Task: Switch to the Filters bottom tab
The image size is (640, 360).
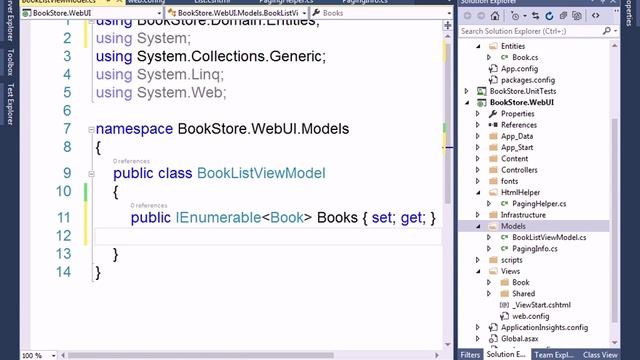Action: [x=470, y=355]
